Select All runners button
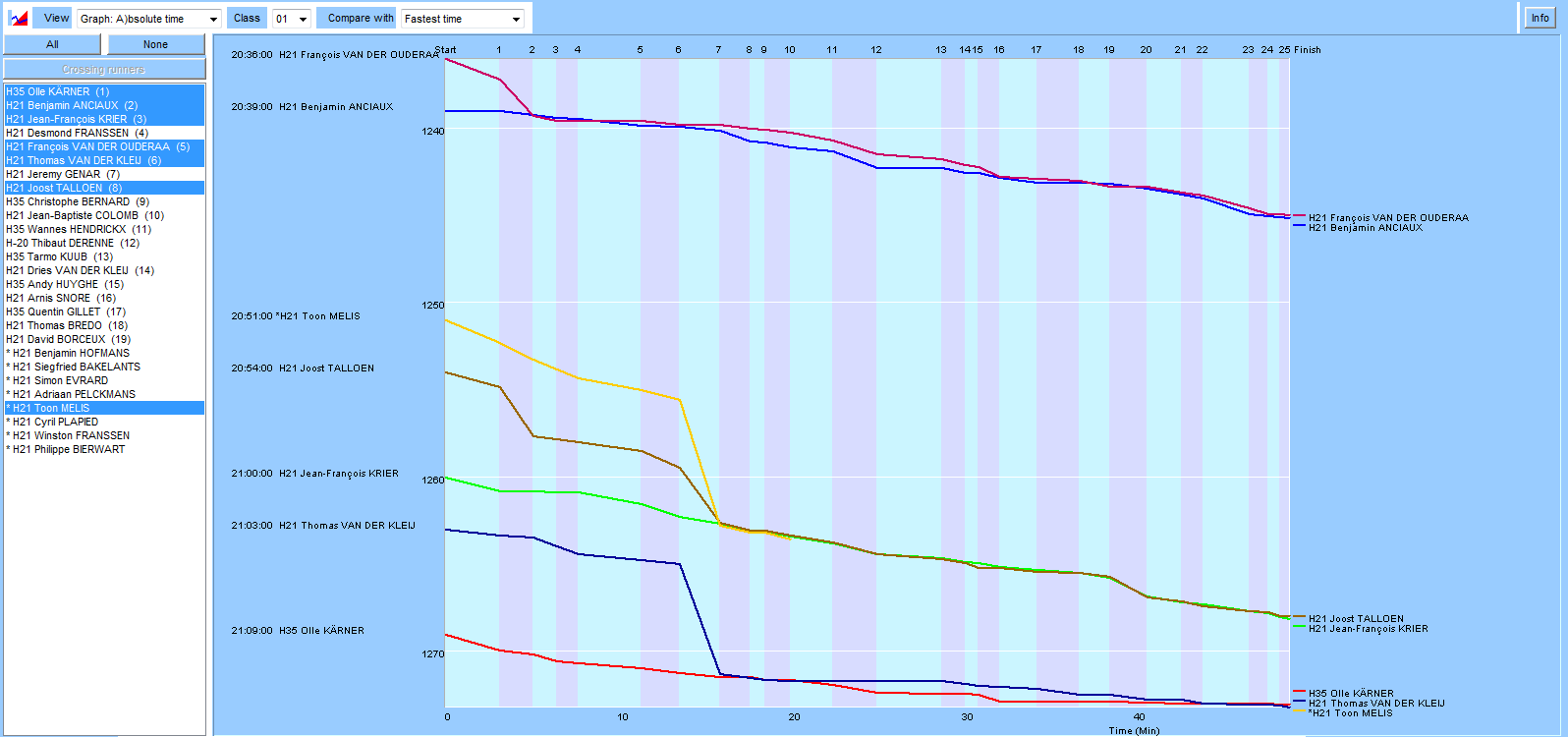1568x737 pixels. pos(52,44)
